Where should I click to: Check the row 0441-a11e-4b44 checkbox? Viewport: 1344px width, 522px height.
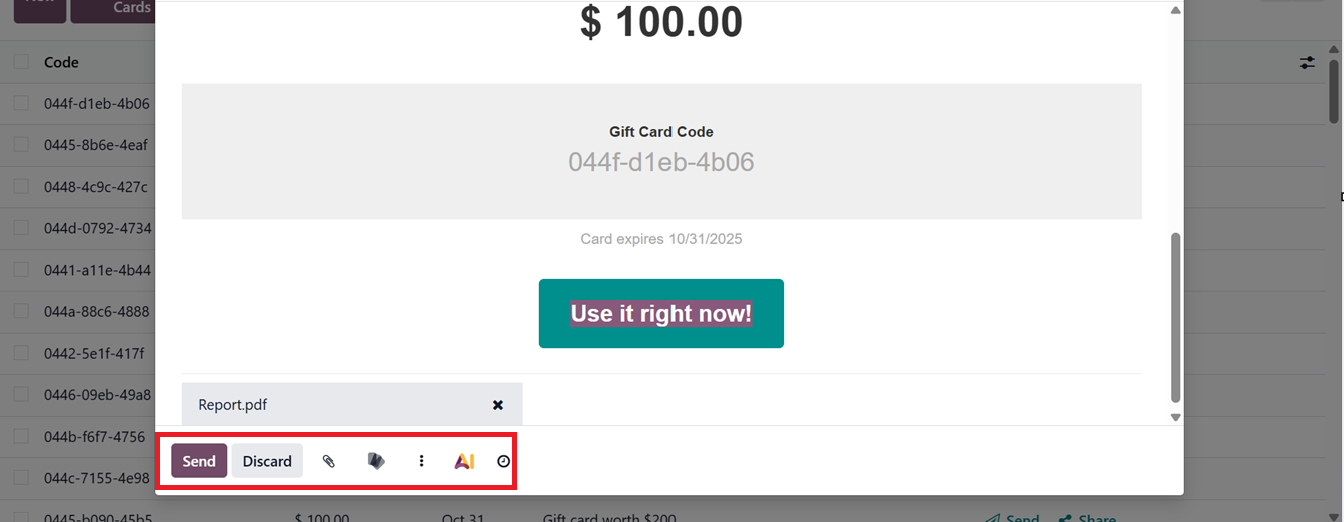pos(21,270)
